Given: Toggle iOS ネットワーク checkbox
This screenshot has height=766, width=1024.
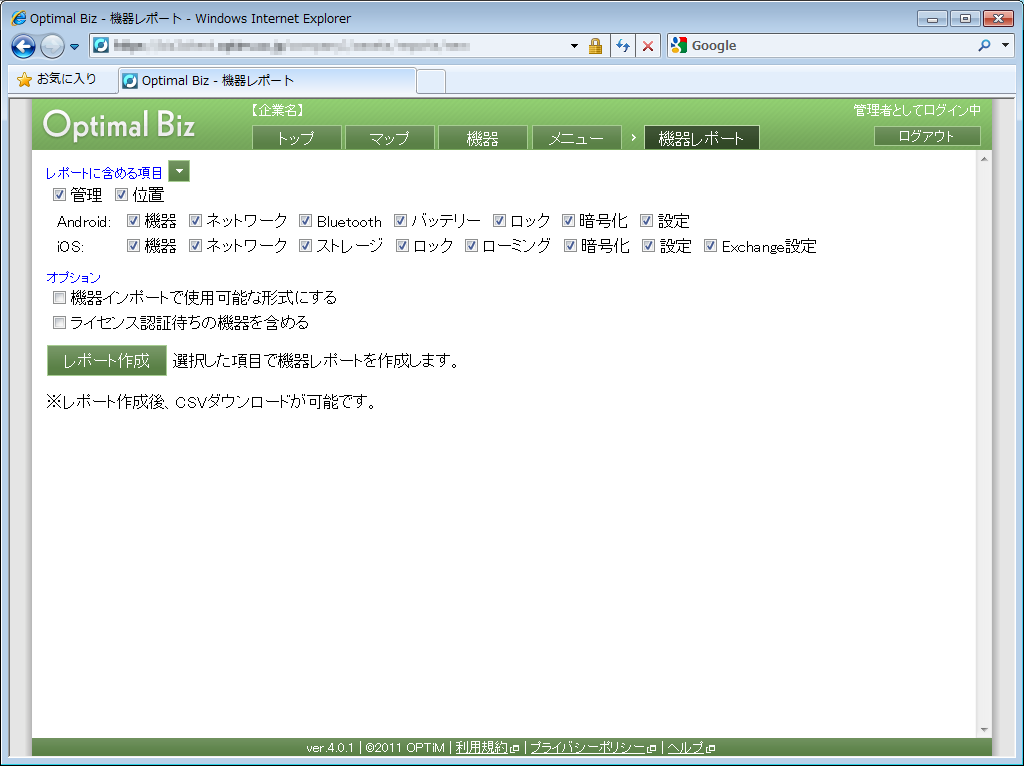Looking at the screenshot, I should tap(195, 246).
